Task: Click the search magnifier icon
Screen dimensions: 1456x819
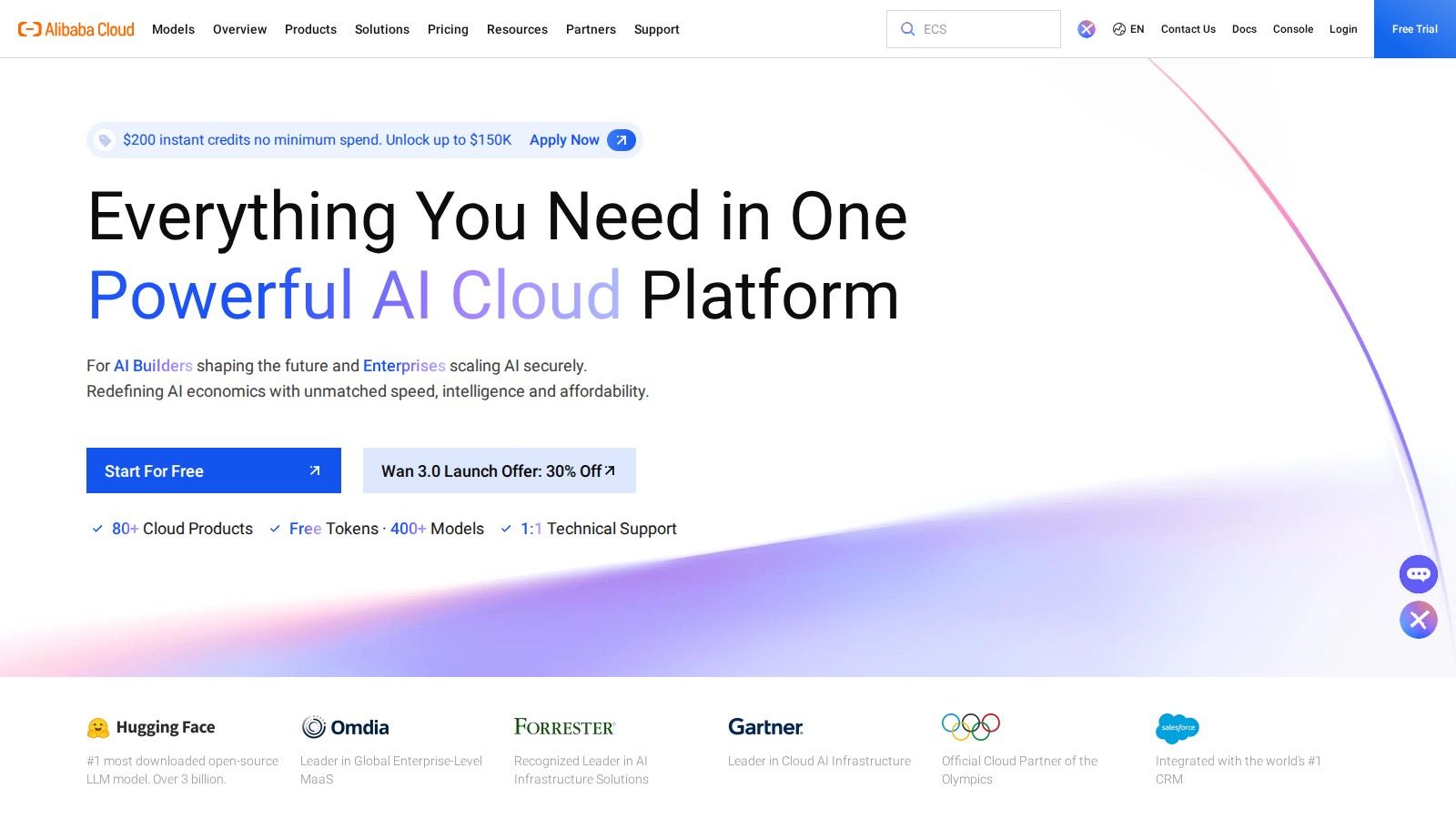Action: tap(907, 29)
